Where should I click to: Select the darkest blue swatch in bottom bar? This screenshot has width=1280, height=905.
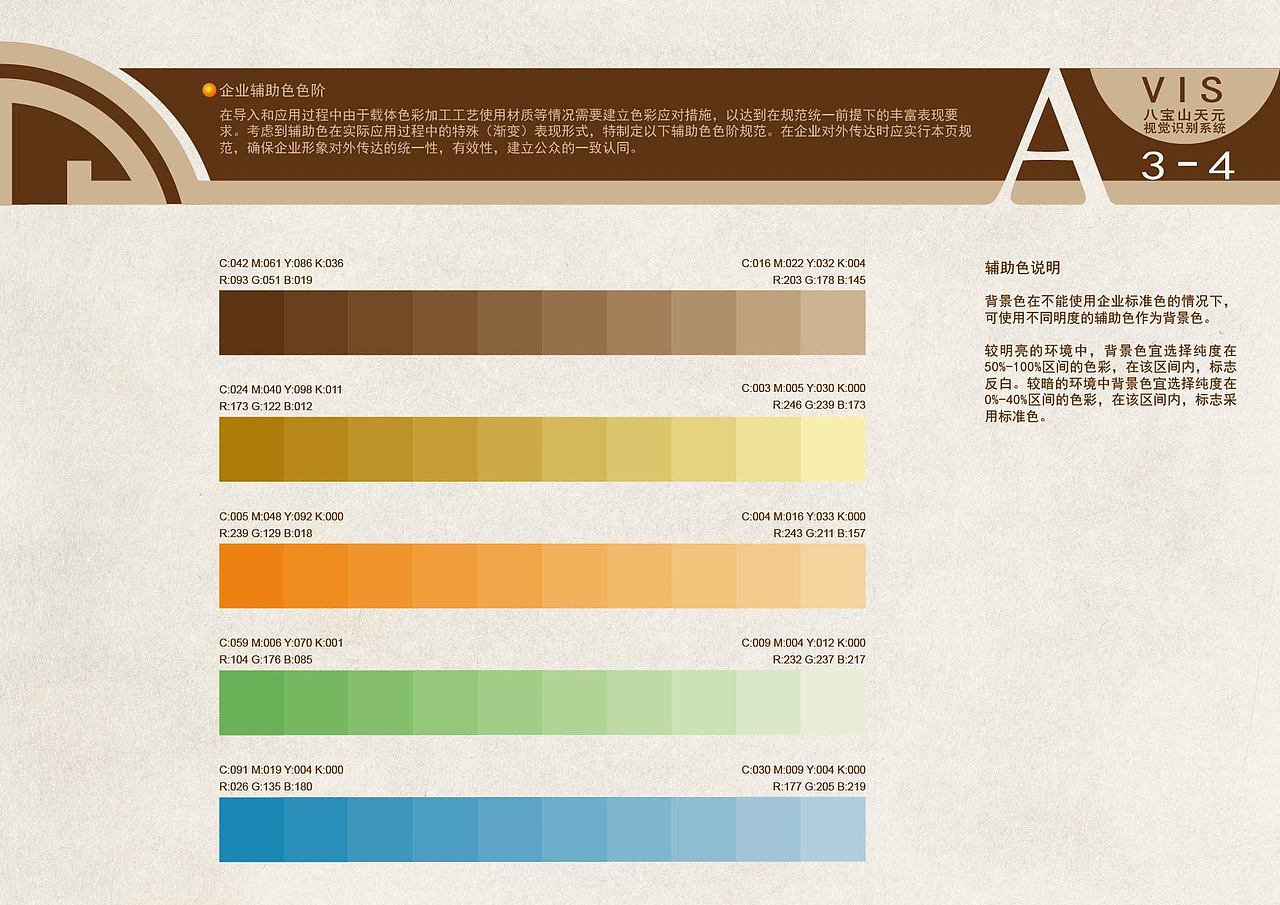tap(250, 830)
